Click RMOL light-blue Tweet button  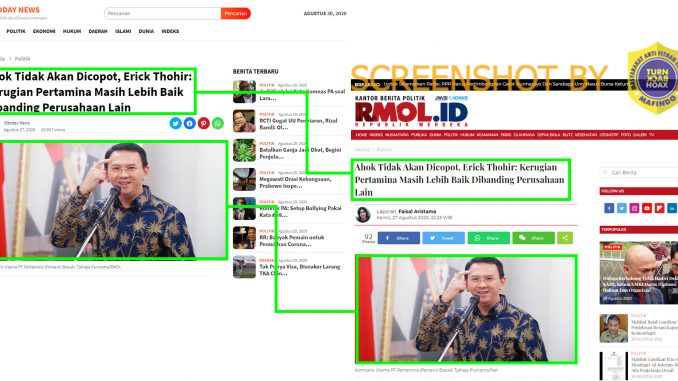[x=443, y=238]
